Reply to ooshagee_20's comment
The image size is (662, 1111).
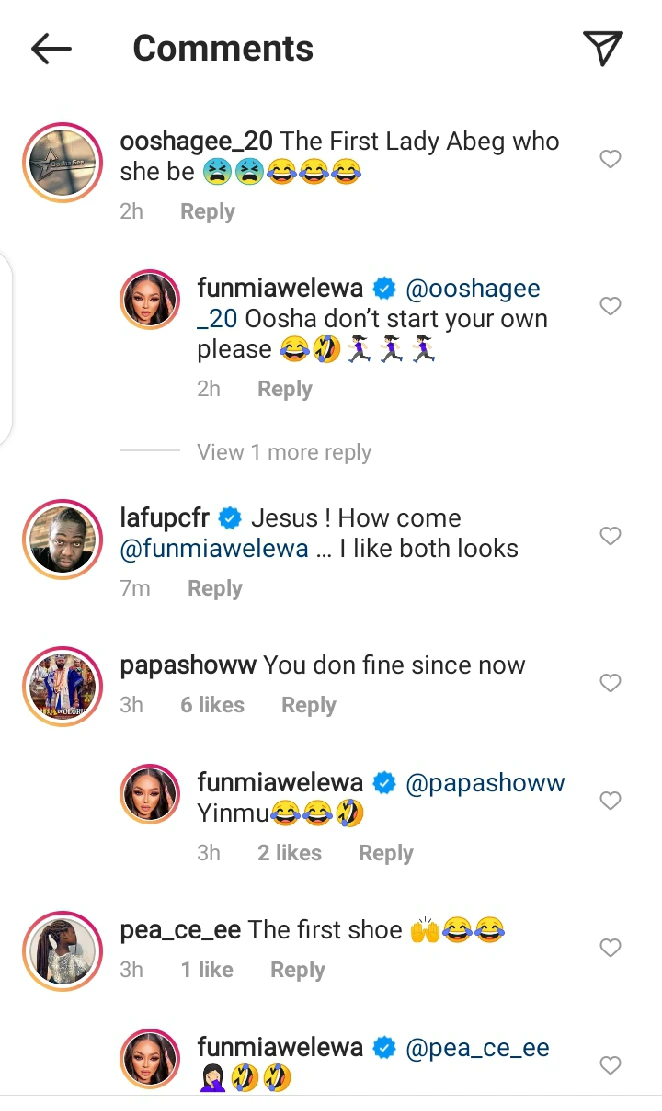pos(207,212)
